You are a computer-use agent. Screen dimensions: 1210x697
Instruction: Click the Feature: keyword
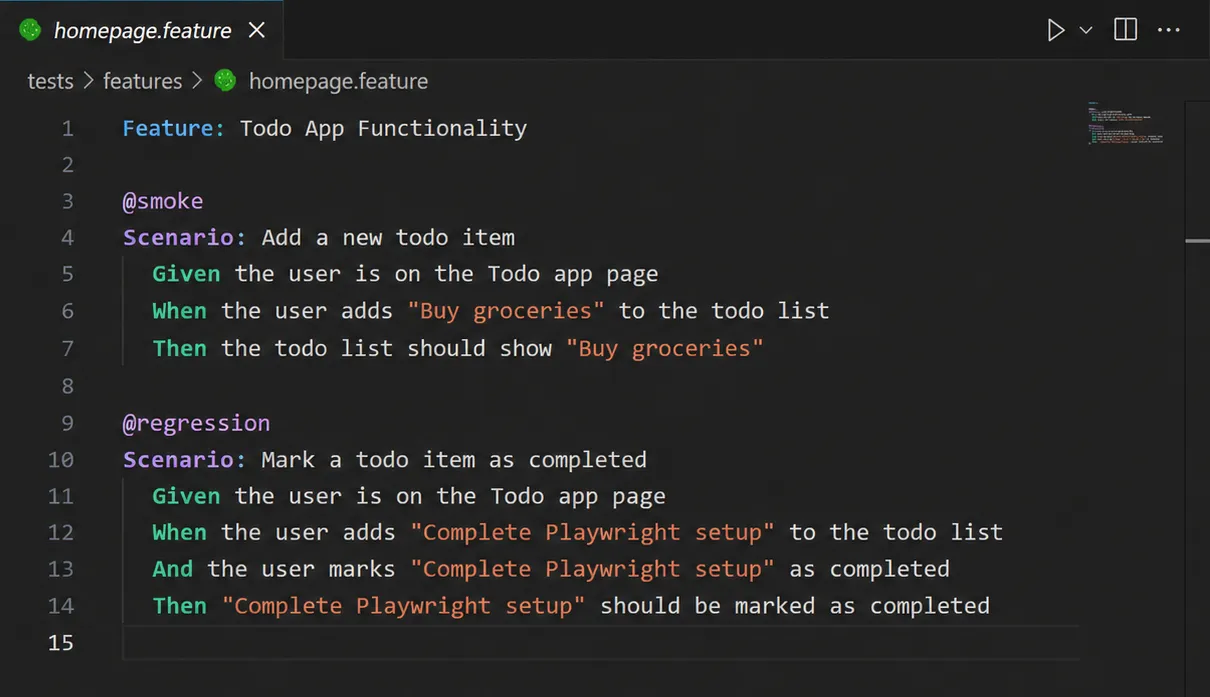(174, 128)
